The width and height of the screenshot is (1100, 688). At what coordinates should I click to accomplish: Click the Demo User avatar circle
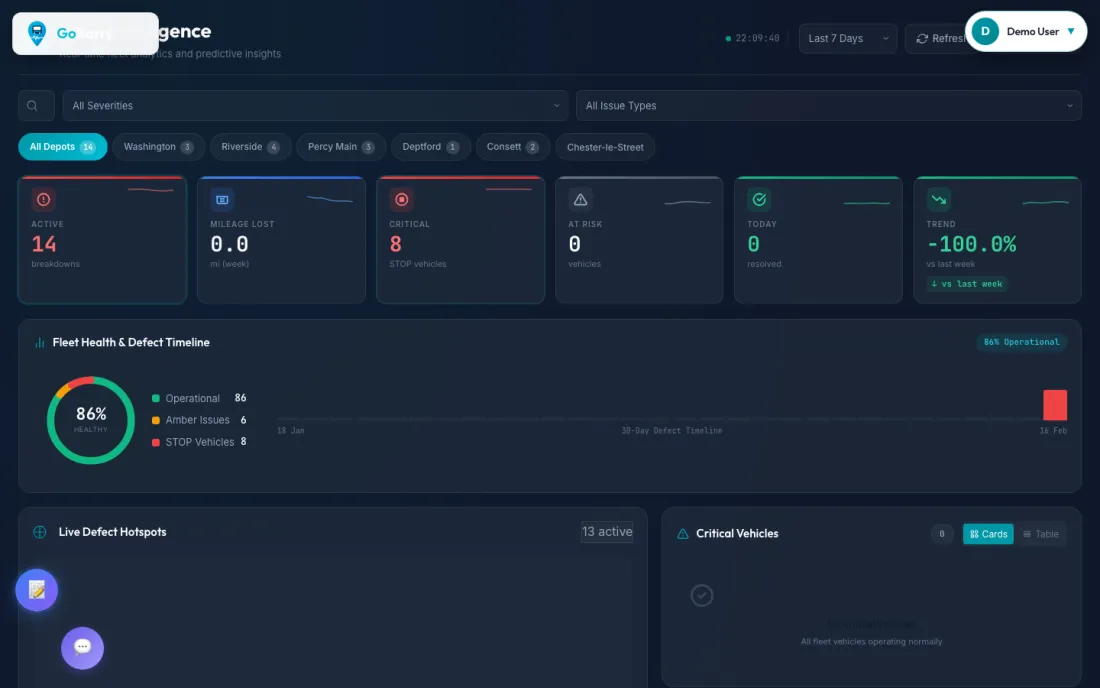(985, 32)
